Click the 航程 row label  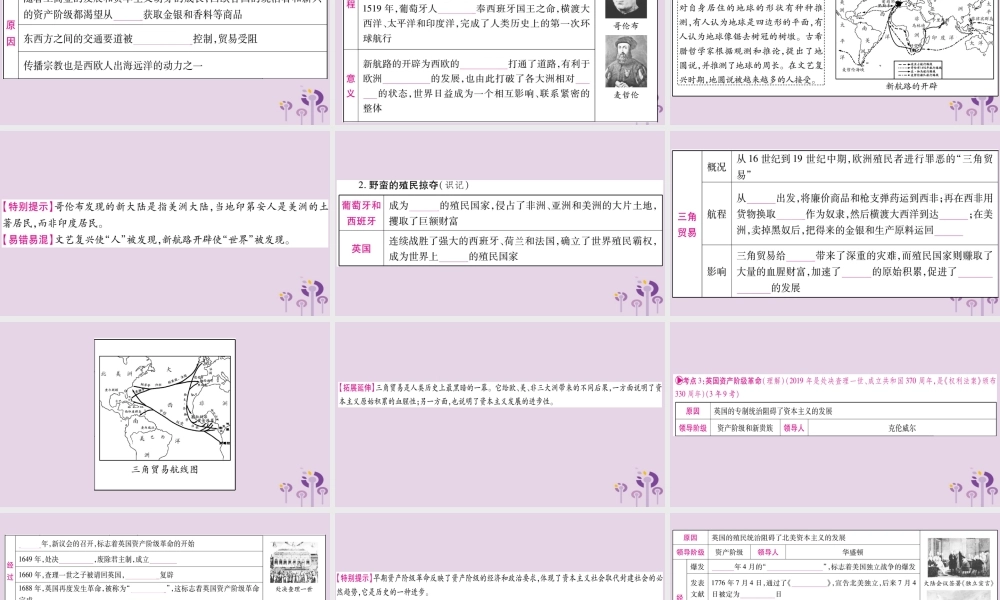pos(716,214)
